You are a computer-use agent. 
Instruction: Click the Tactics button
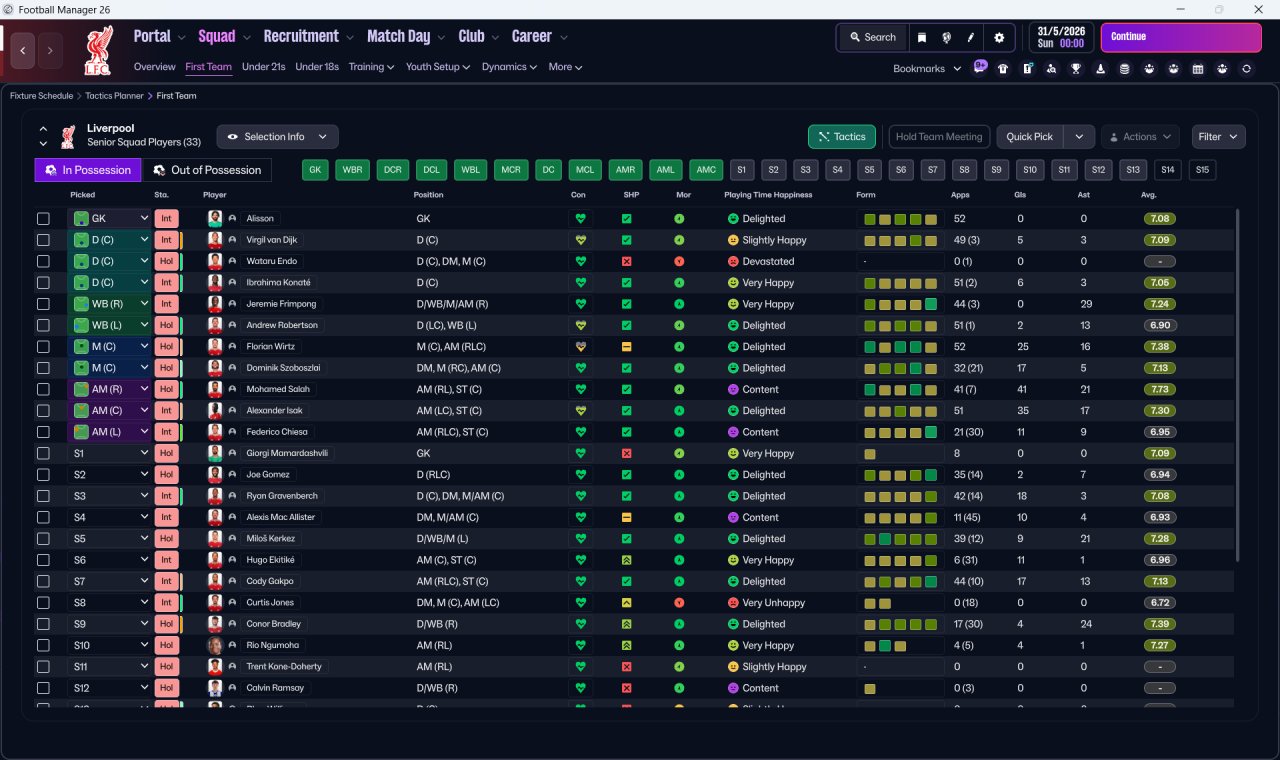[x=842, y=137]
